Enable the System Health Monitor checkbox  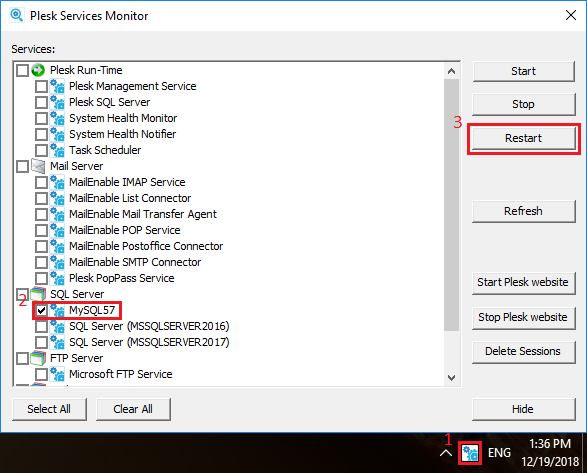click(41, 118)
